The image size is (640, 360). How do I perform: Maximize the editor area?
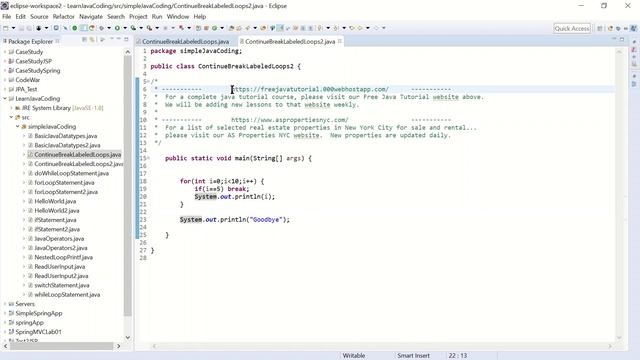click(622, 39)
